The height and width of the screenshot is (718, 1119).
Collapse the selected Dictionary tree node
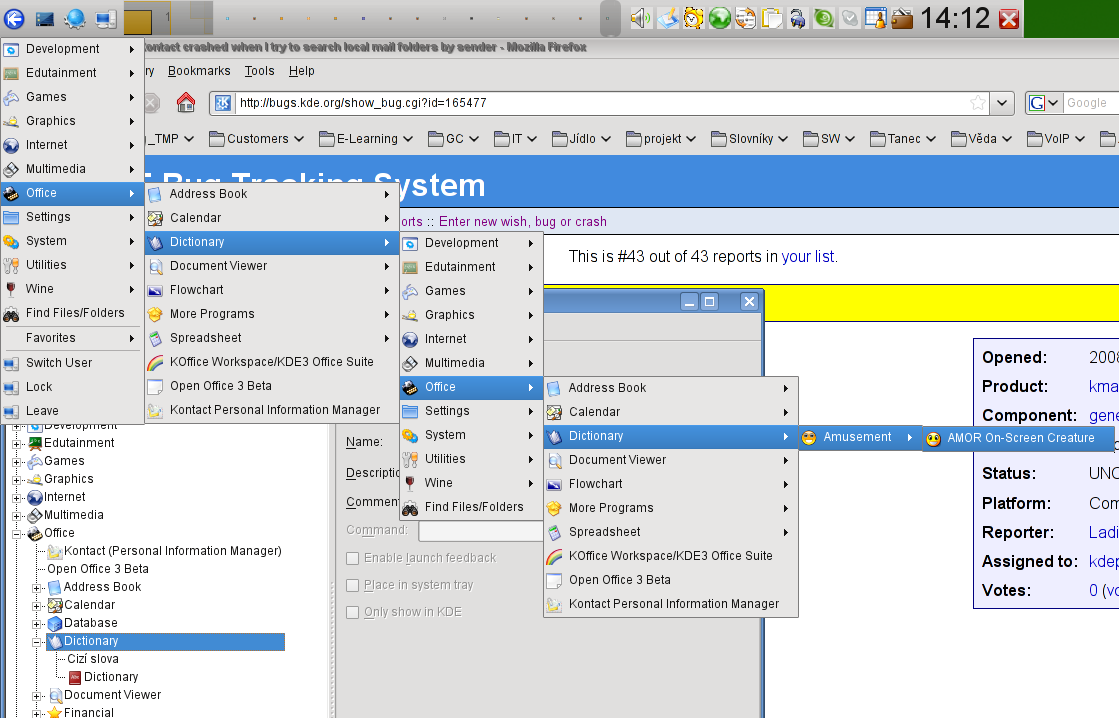36,642
